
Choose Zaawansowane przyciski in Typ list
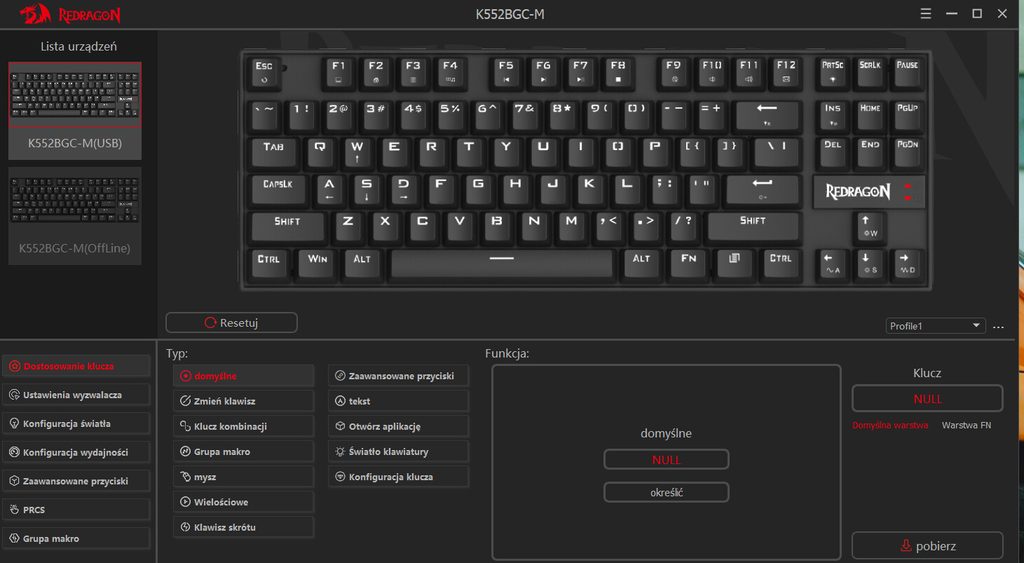(x=398, y=376)
